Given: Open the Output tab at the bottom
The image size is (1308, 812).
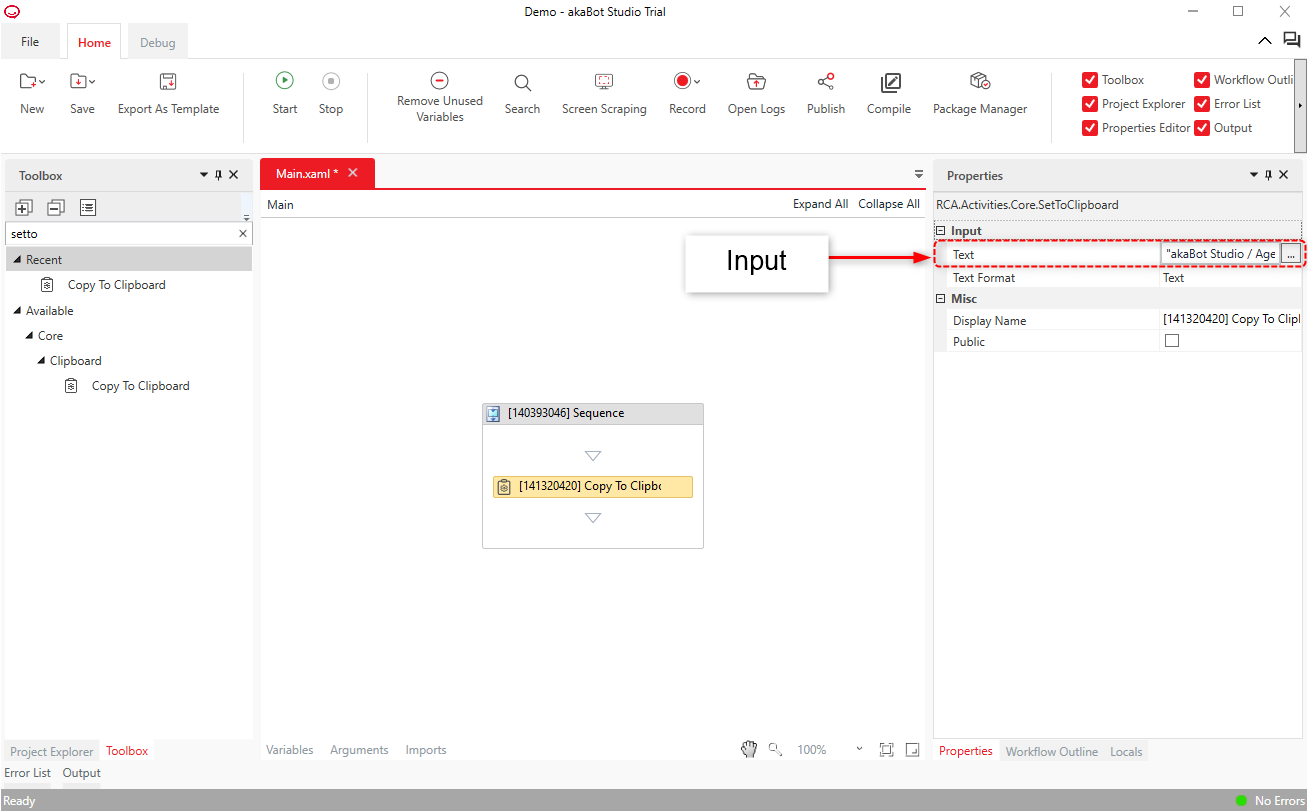Looking at the screenshot, I should click(82, 773).
